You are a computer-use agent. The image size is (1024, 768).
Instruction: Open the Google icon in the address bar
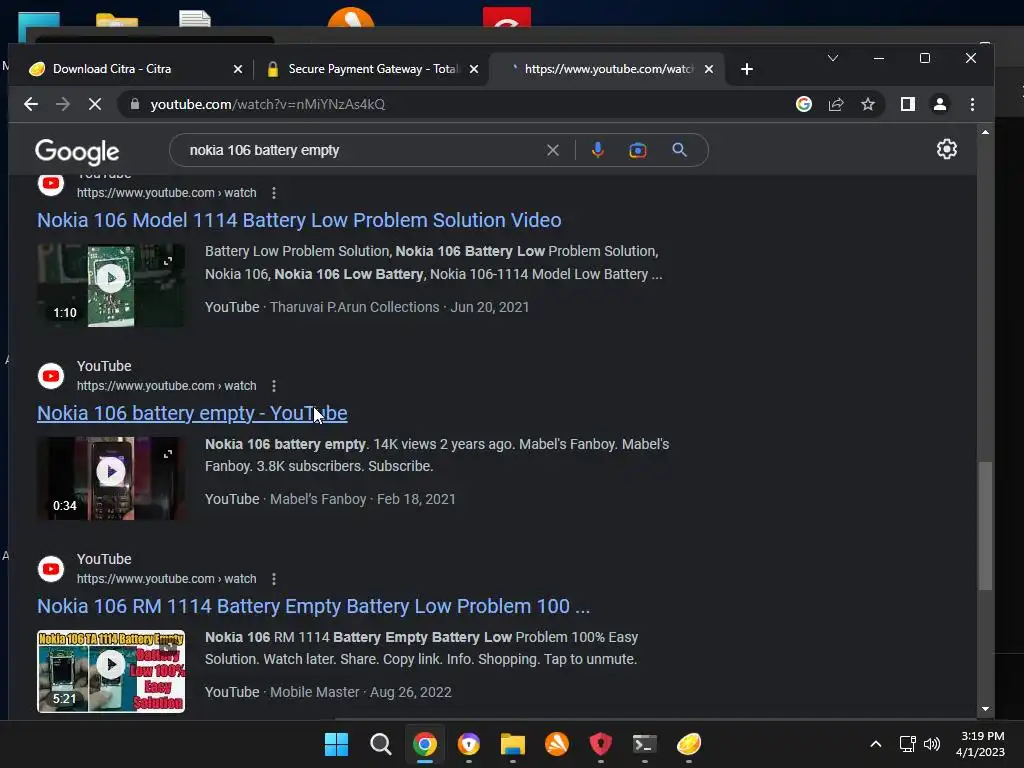(x=804, y=104)
